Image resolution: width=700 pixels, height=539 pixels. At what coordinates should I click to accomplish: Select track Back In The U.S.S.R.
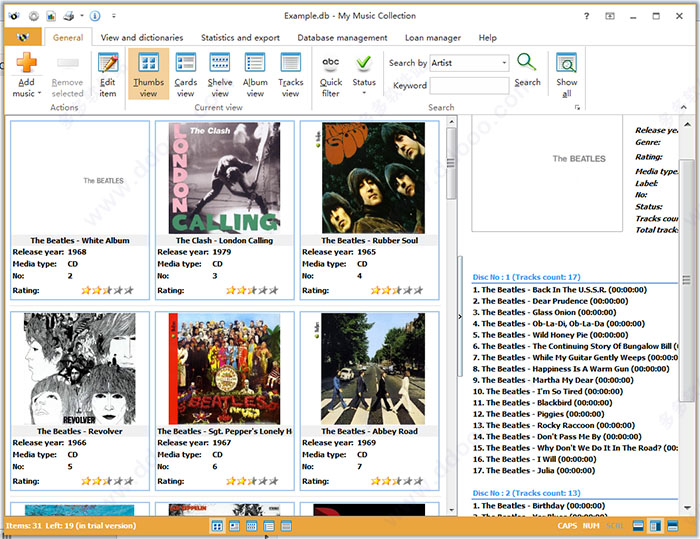click(x=560, y=290)
